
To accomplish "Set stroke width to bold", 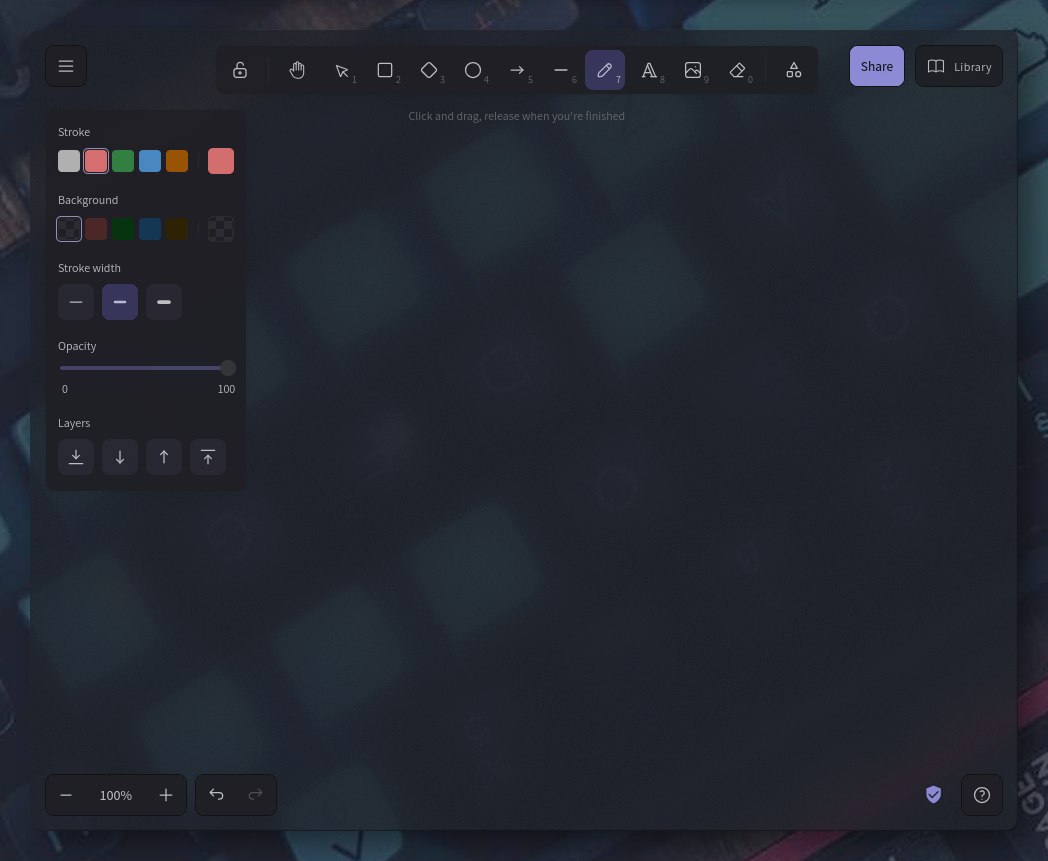I will 120,302.
